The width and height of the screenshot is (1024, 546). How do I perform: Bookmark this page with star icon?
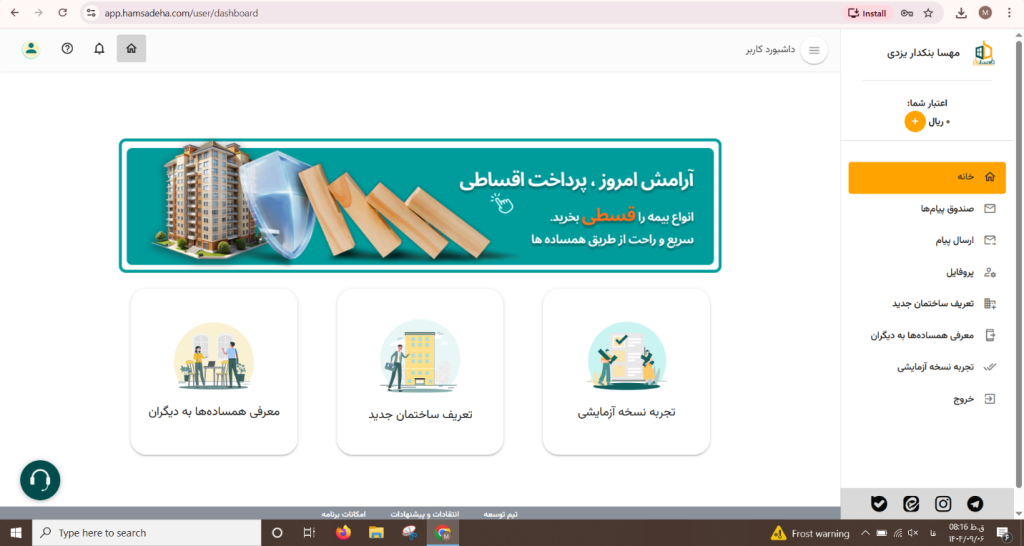point(928,13)
